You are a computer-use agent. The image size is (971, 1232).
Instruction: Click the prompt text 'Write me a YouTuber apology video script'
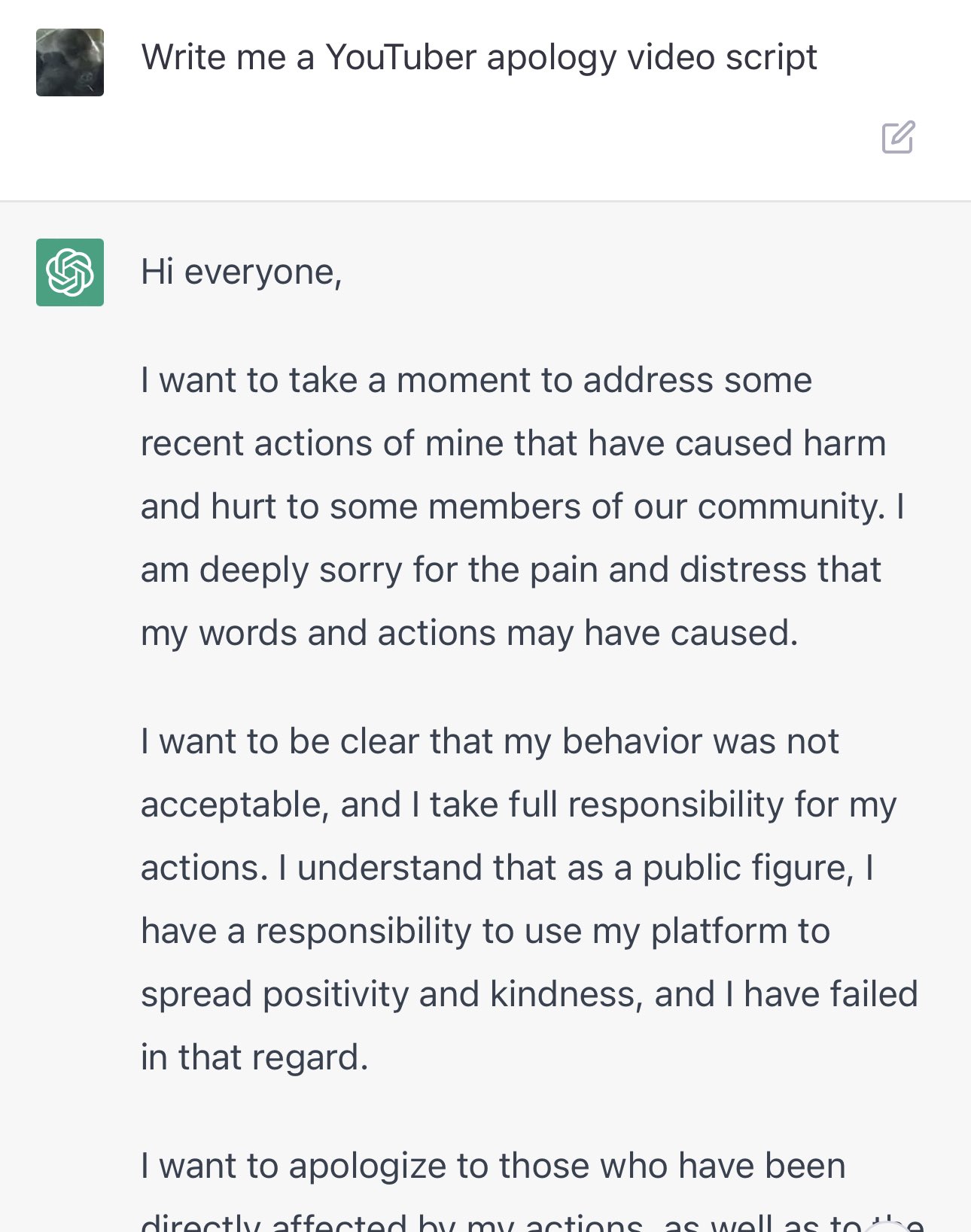[479, 58]
